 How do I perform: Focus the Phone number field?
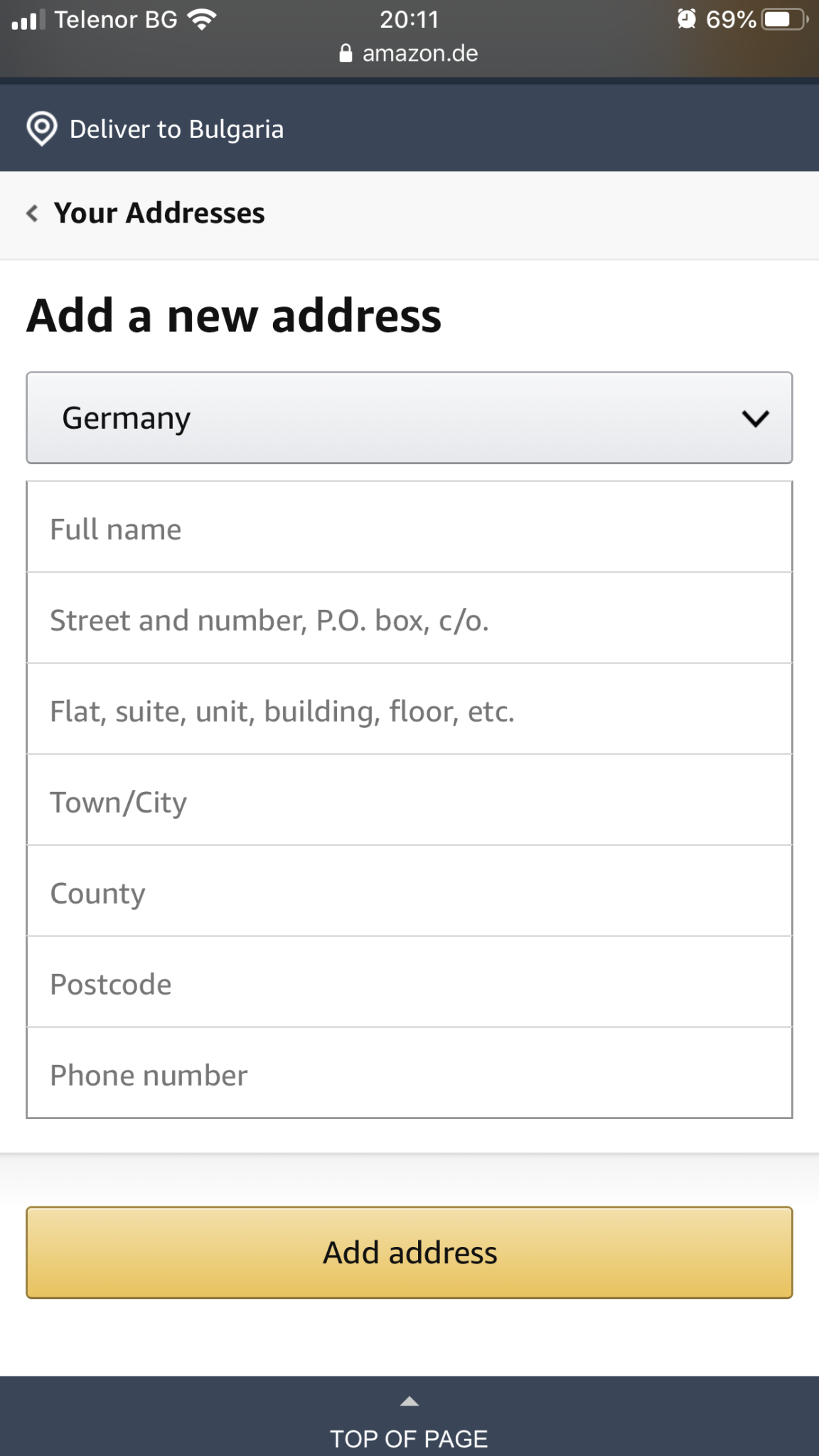[409, 1075]
